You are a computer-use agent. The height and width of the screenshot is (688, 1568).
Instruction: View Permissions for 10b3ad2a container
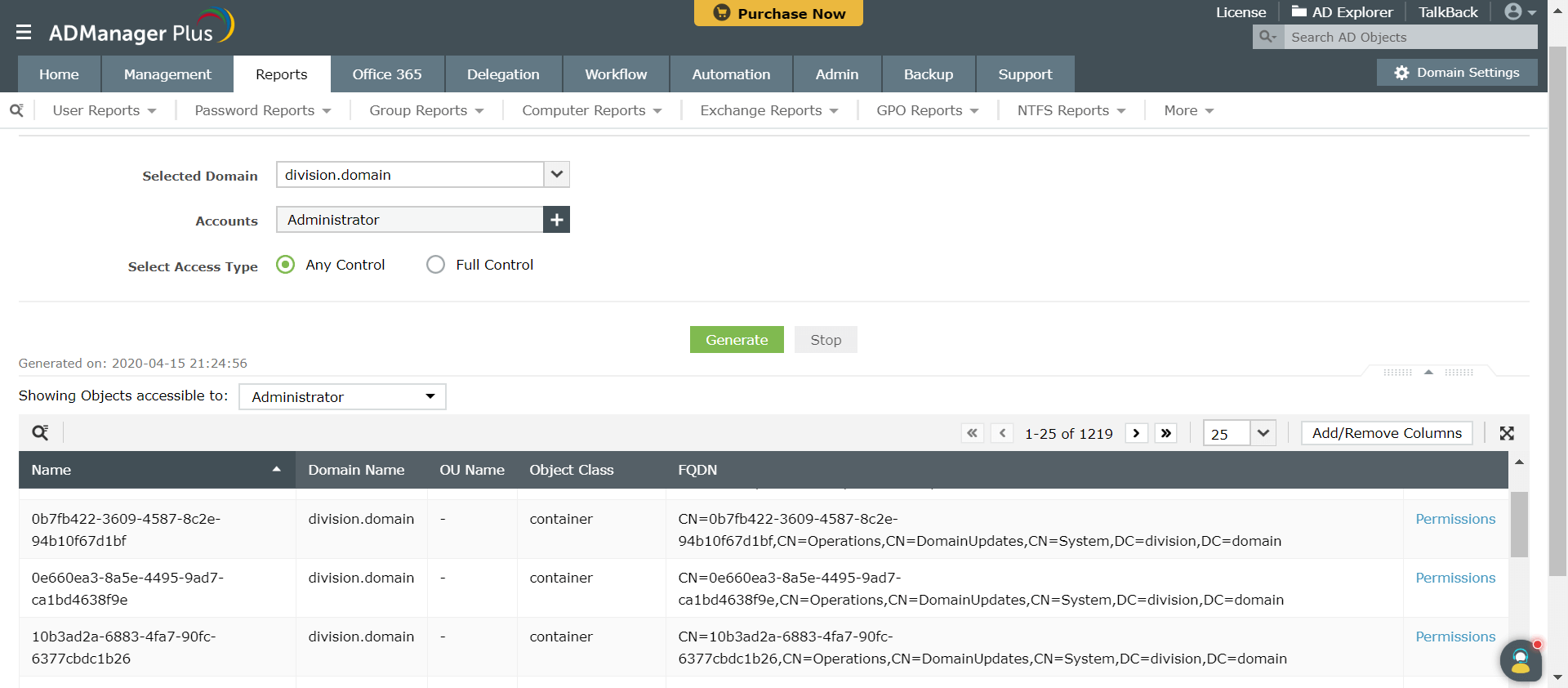(1455, 637)
